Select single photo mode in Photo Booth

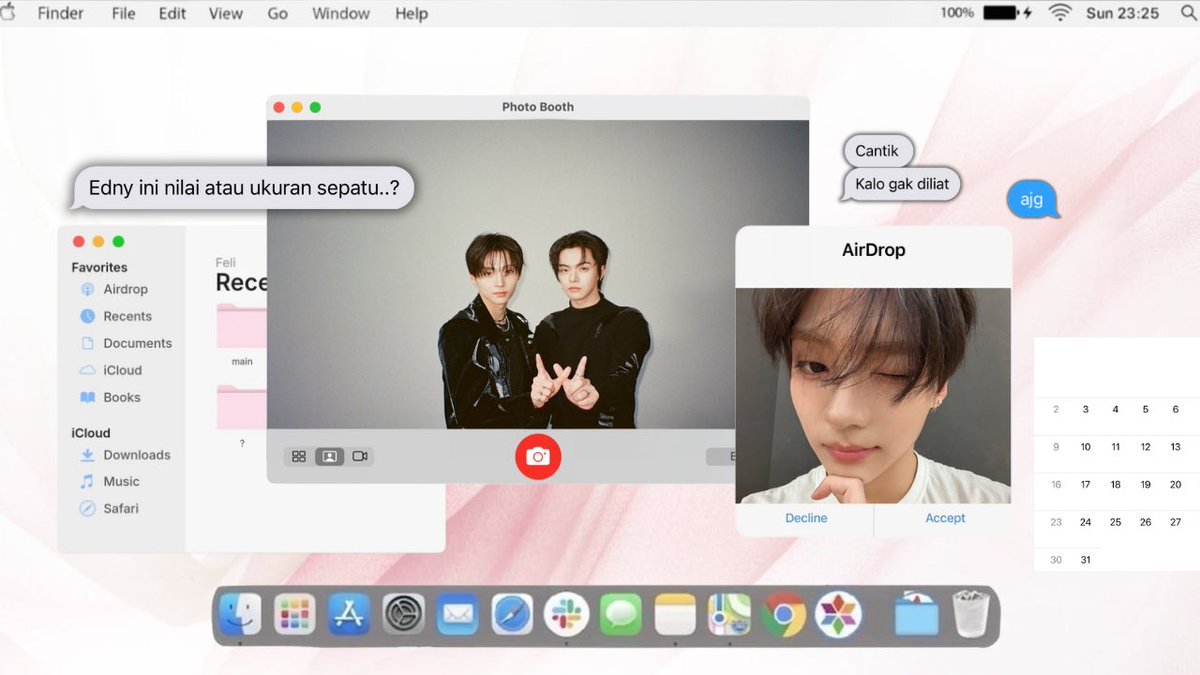tap(329, 456)
